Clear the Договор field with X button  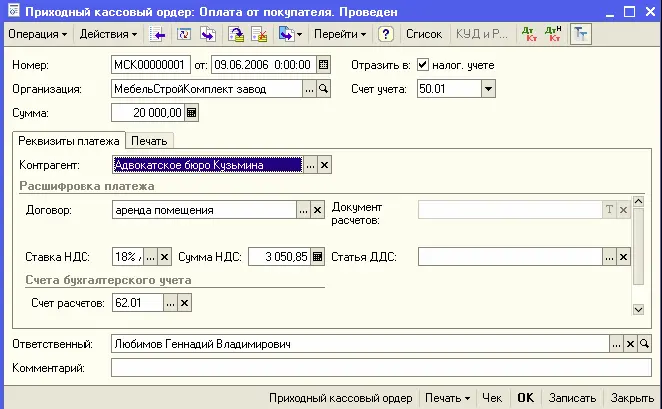pos(317,210)
